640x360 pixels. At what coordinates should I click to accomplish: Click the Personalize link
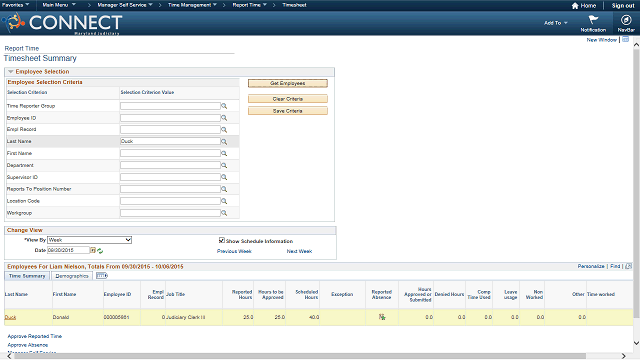(591, 266)
